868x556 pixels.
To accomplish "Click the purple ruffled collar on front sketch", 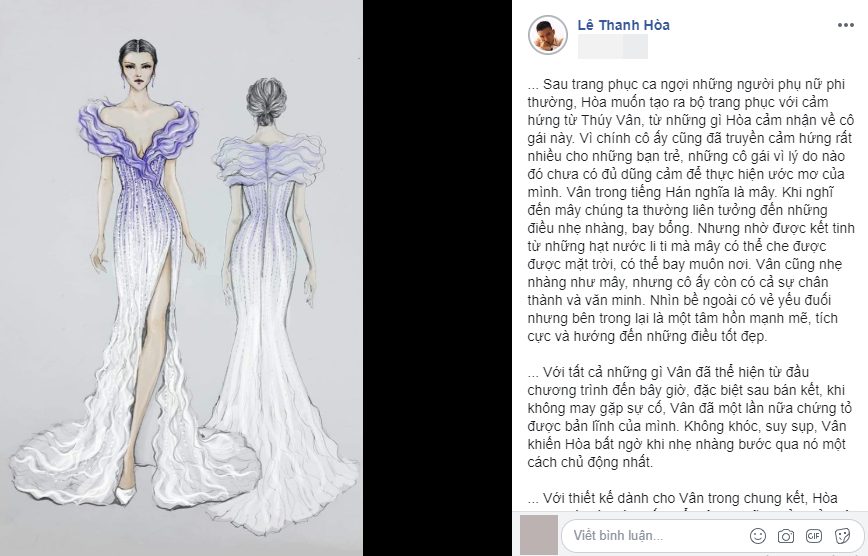I will 138,135.
